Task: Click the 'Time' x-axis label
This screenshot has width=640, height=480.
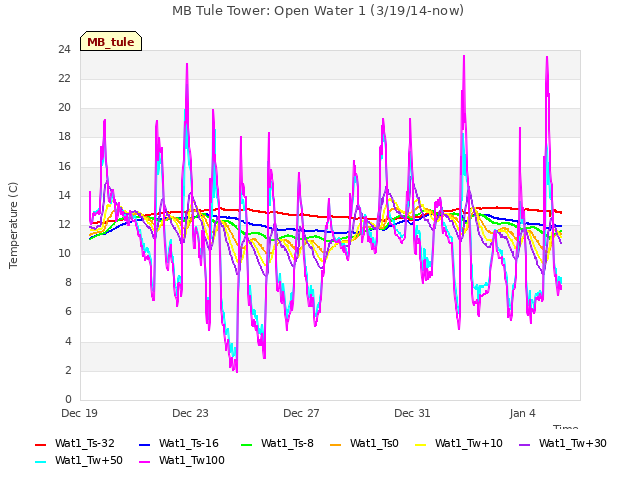Action: click(566, 427)
